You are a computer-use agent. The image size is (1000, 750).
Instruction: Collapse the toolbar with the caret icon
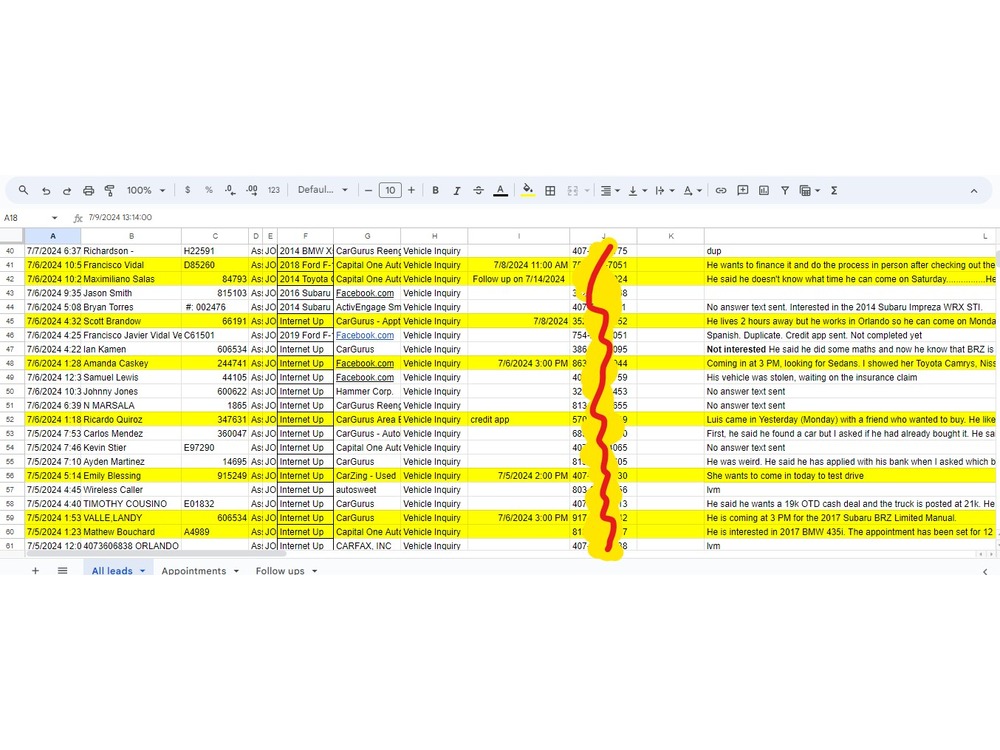click(973, 191)
